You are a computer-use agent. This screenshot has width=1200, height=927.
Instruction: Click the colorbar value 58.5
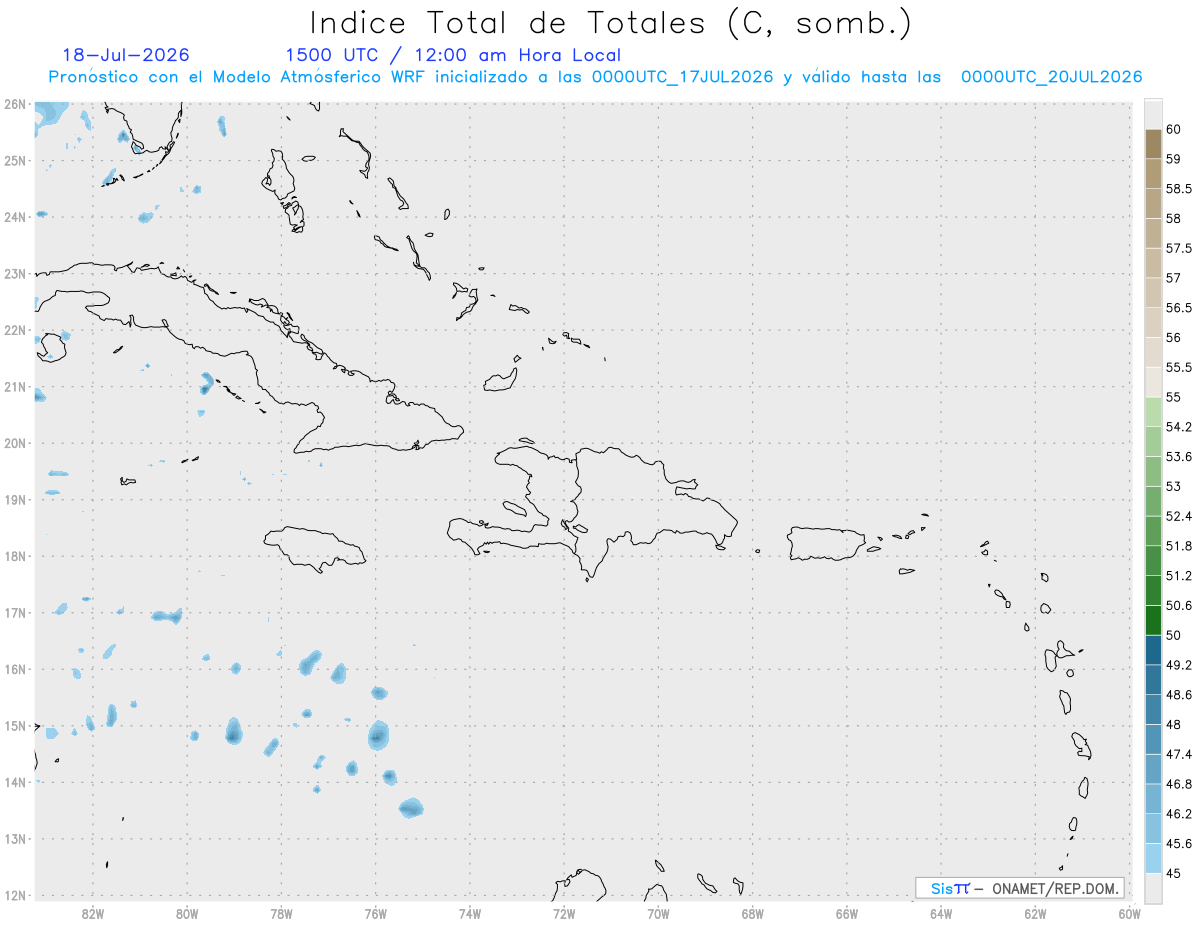coord(1179,189)
